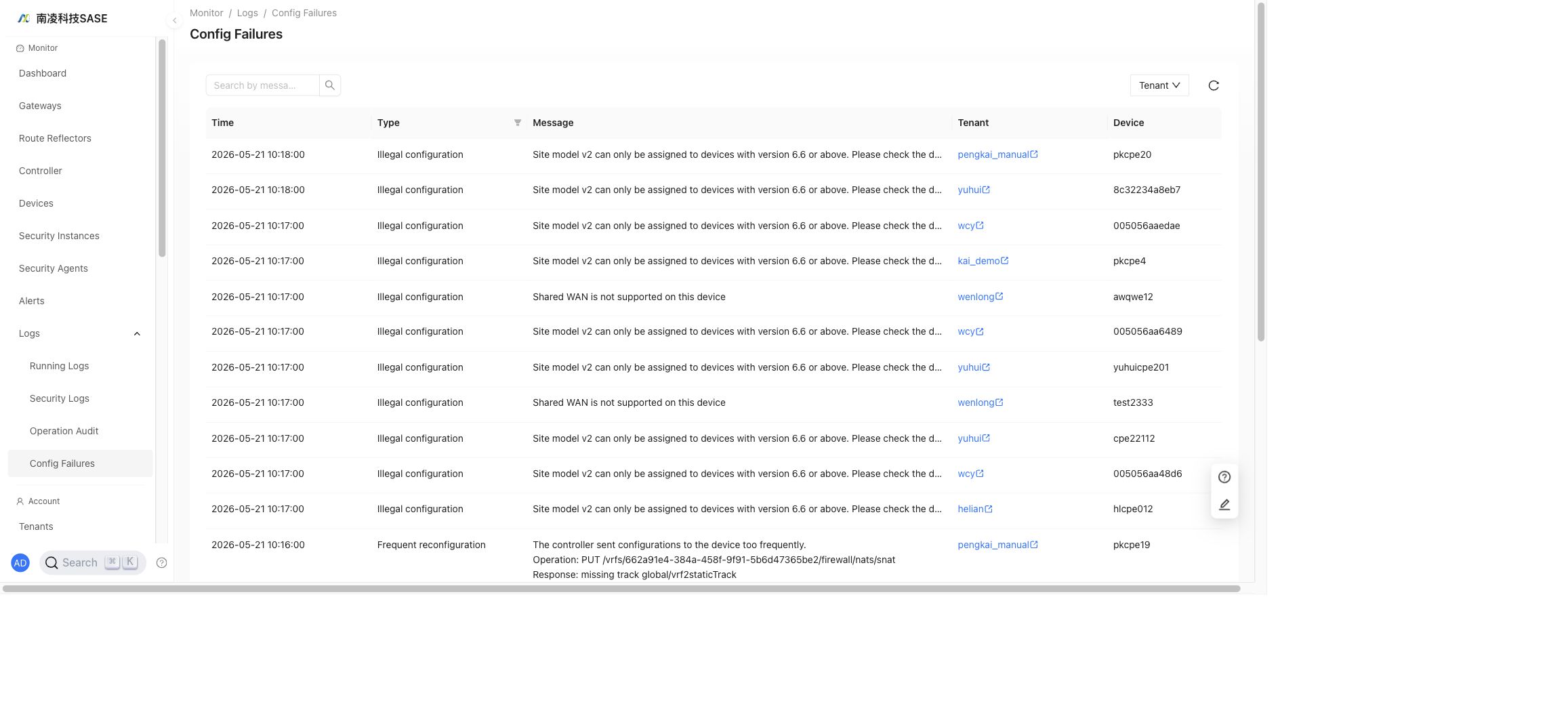Select Controller in sidebar
1568x727 pixels.
click(41, 171)
